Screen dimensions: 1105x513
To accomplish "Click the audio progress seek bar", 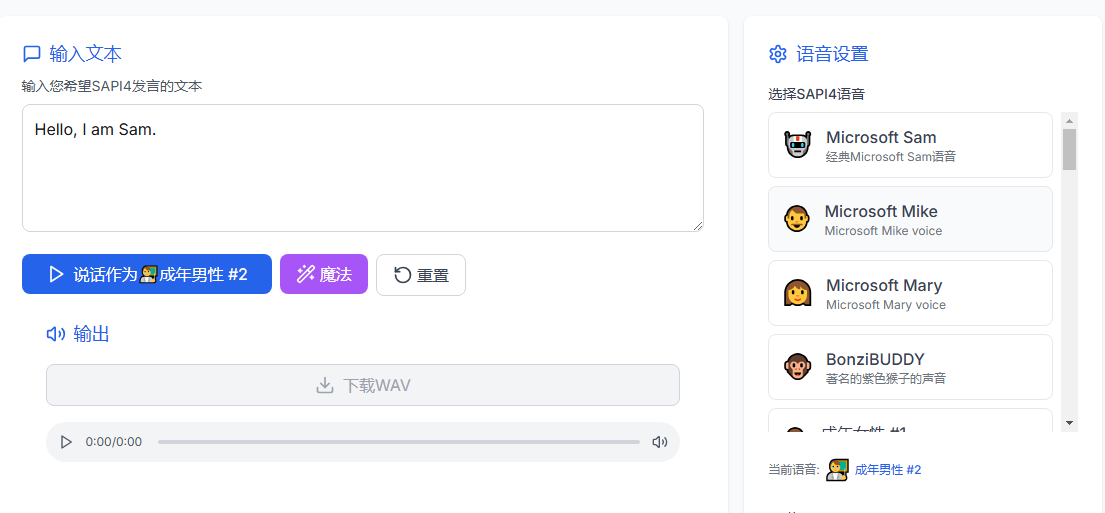I will (399, 442).
